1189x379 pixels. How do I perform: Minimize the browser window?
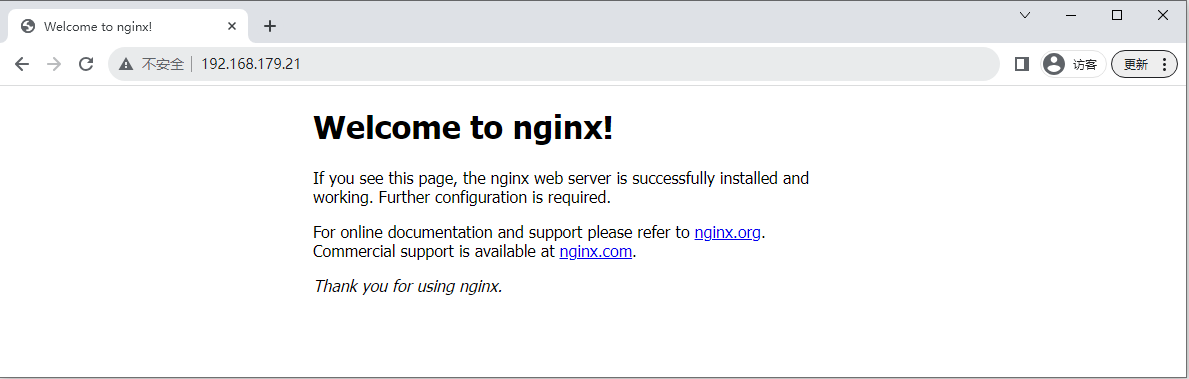[x=1071, y=15]
